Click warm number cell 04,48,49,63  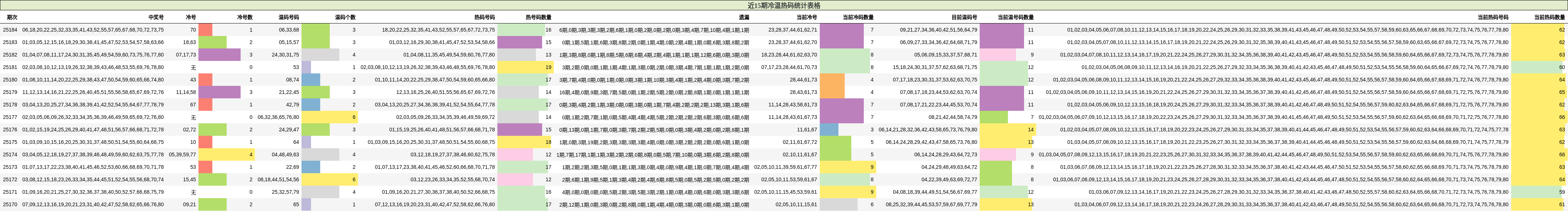point(285,154)
